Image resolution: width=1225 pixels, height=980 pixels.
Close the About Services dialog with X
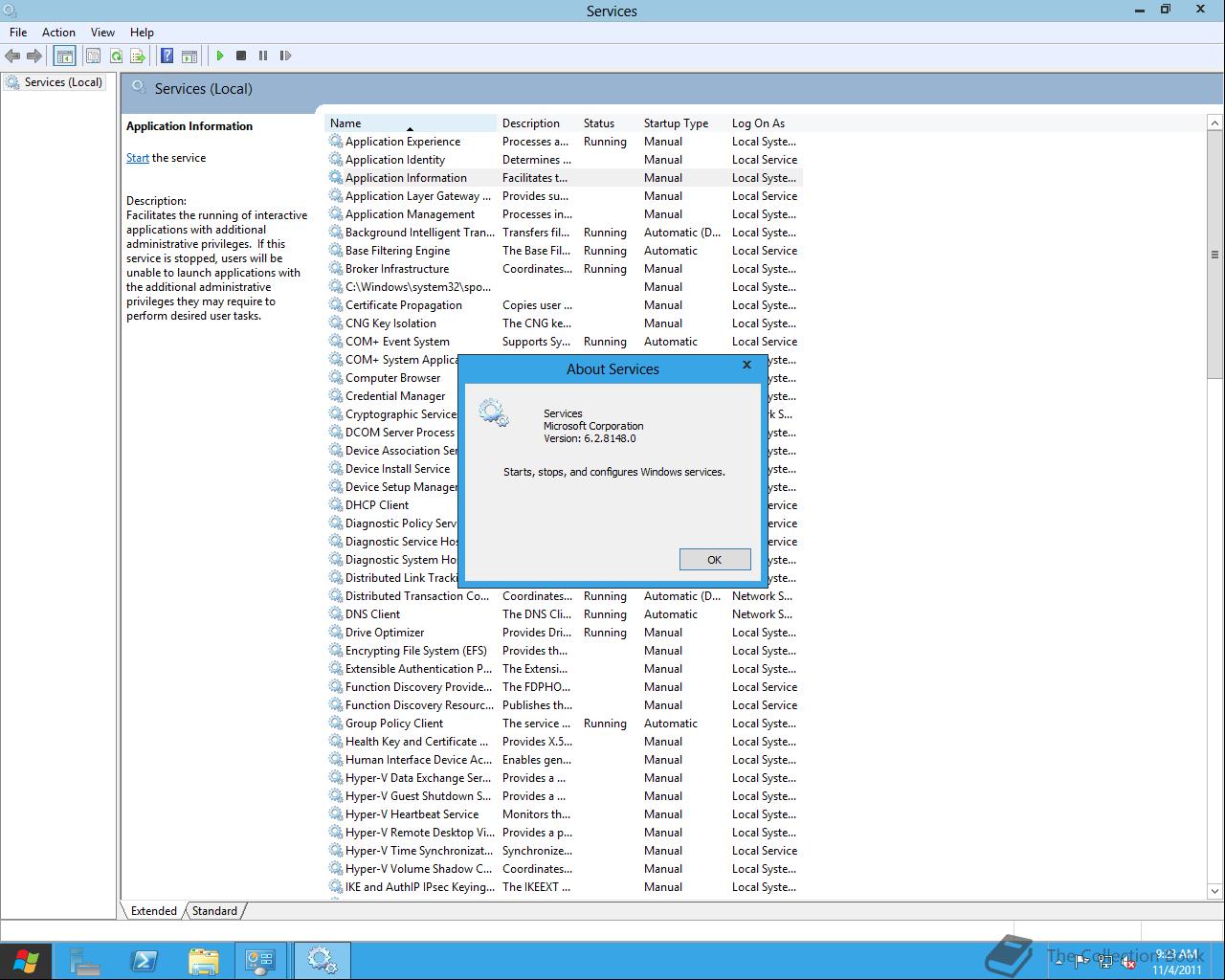pyautogui.click(x=746, y=365)
